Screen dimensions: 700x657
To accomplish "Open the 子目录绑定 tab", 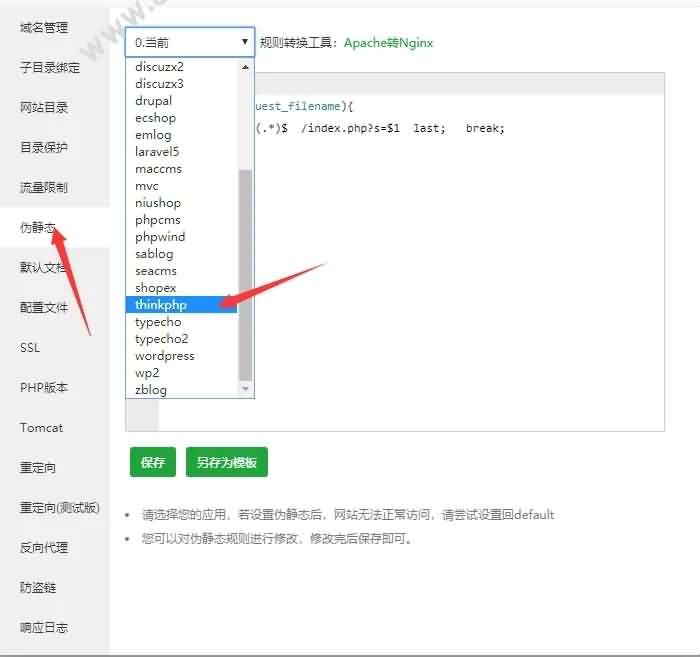I will (50, 68).
